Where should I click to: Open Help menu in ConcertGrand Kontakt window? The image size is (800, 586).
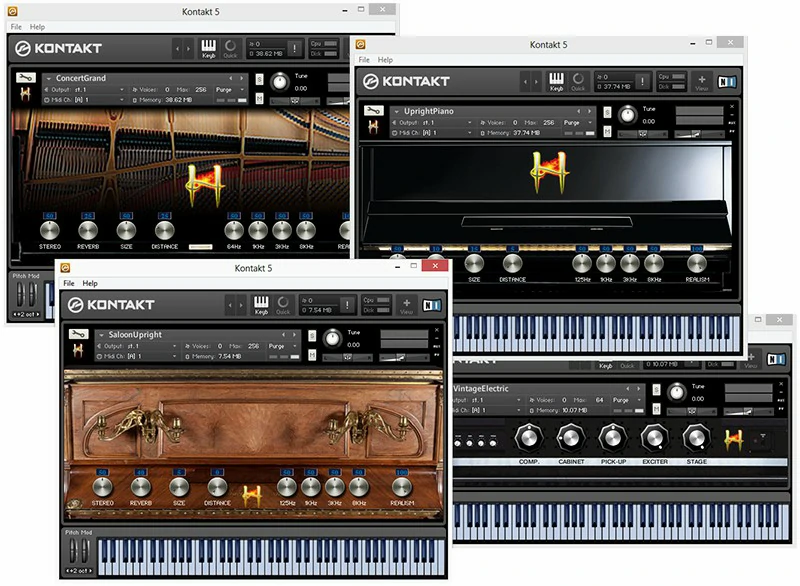pos(37,27)
